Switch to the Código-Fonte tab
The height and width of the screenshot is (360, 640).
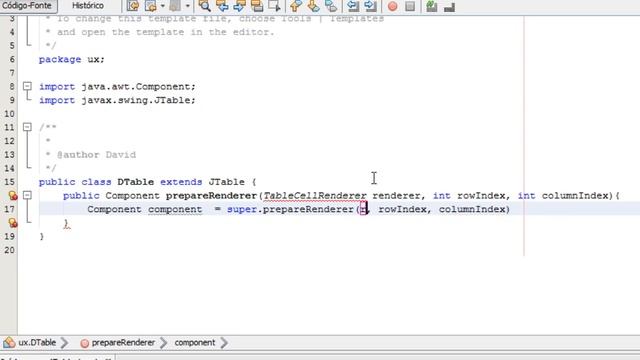click(x=28, y=6)
